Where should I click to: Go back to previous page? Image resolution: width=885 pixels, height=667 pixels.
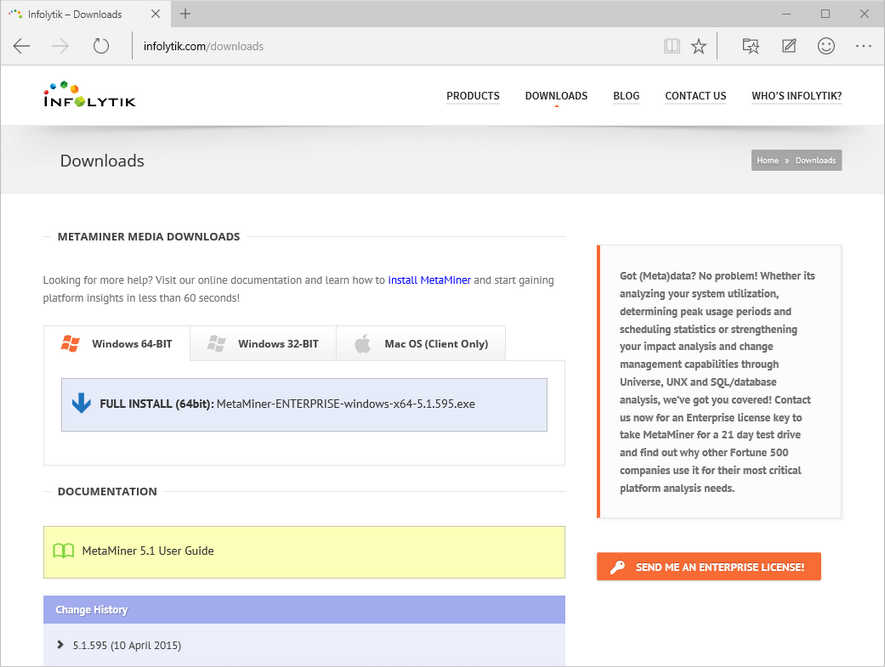[21, 46]
